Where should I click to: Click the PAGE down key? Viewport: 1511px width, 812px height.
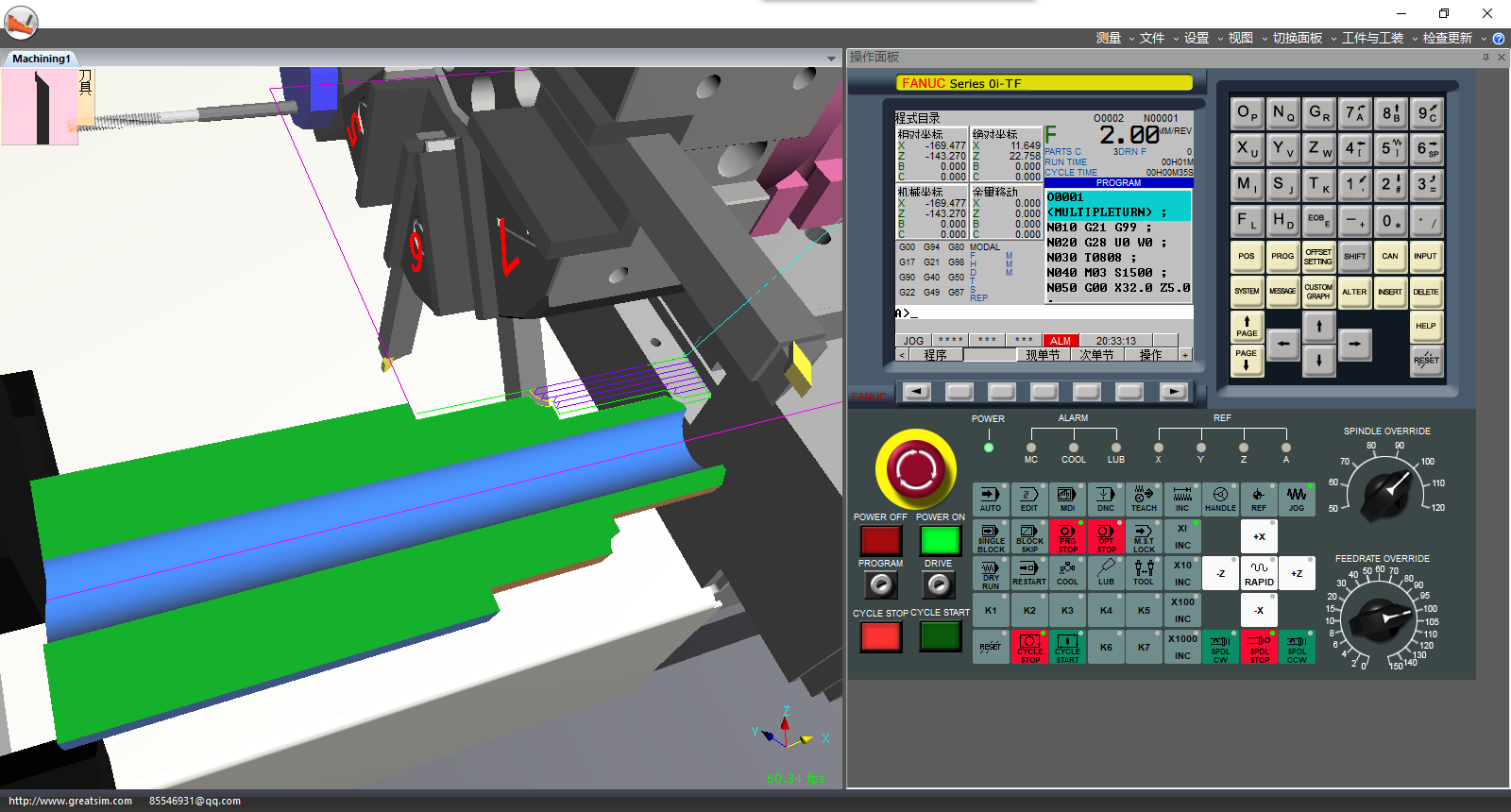[x=1247, y=360]
